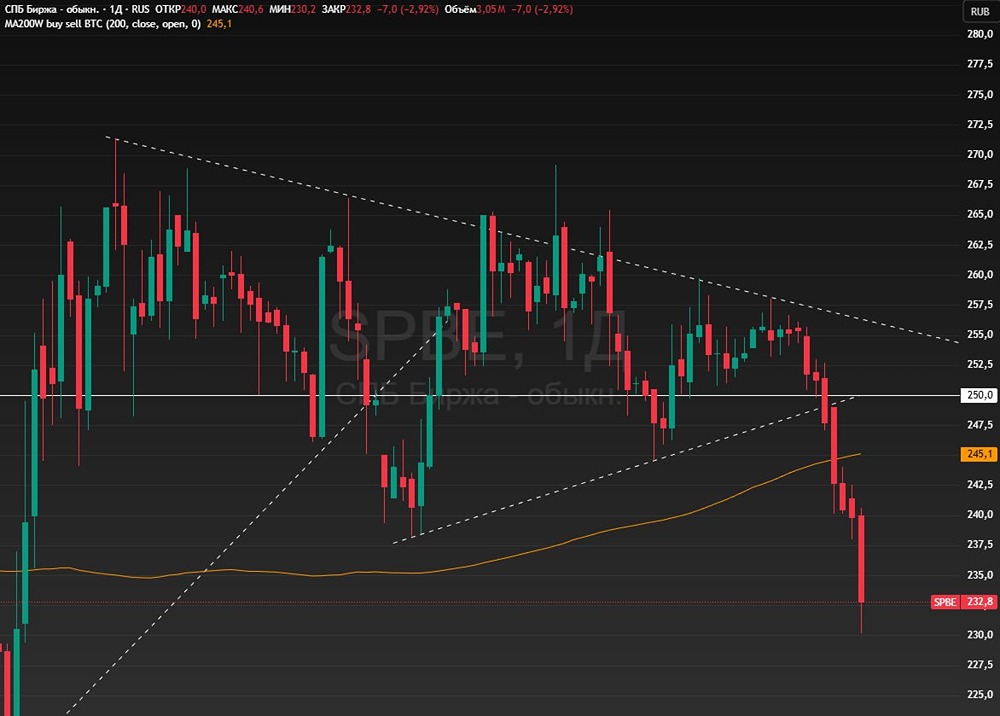Click the red 232,8 last price label

tap(979, 602)
